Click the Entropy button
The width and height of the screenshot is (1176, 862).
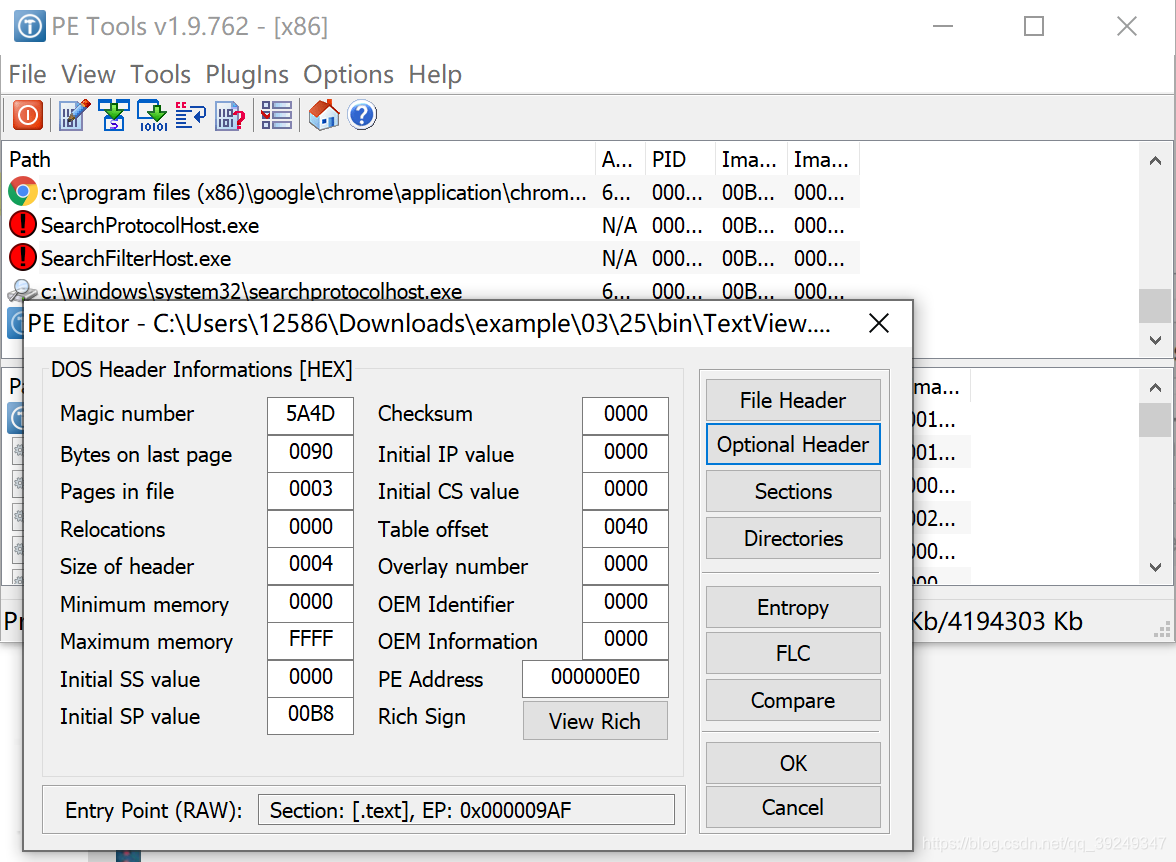tap(793, 607)
